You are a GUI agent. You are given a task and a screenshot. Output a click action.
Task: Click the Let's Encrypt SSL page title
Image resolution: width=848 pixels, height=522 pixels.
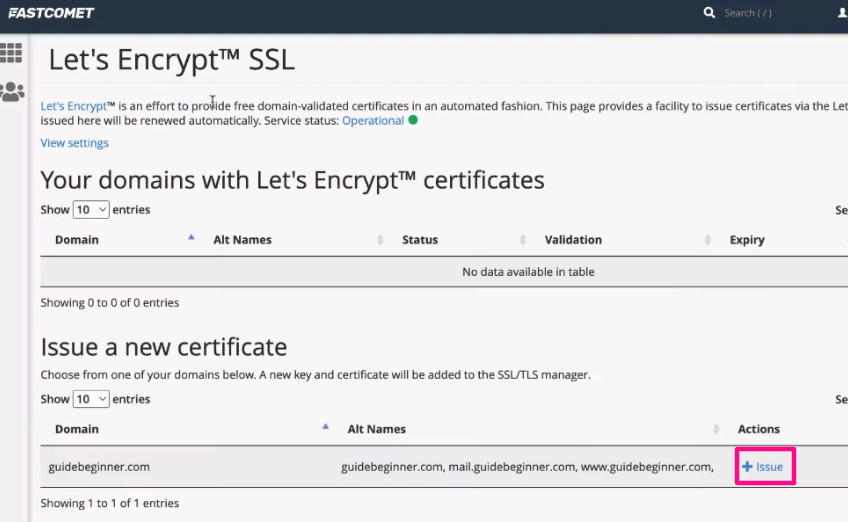click(171, 60)
